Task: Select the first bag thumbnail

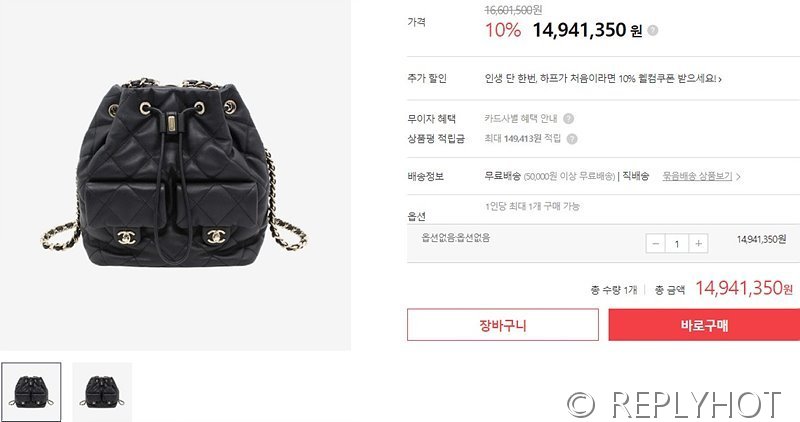Action: (x=31, y=392)
